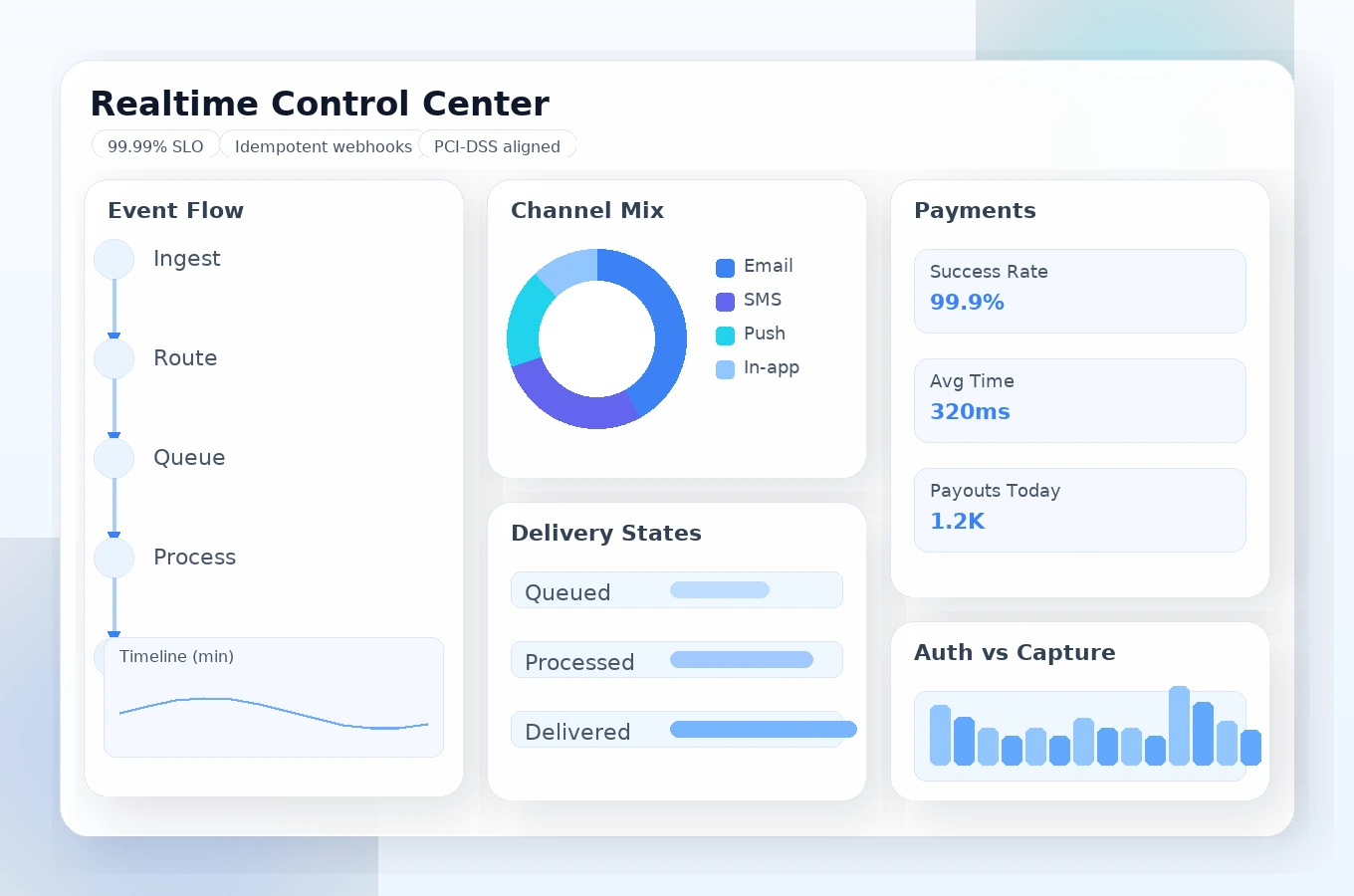Click the Route step circle
This screenshot has height=896, width=1354.
[113, 359]
